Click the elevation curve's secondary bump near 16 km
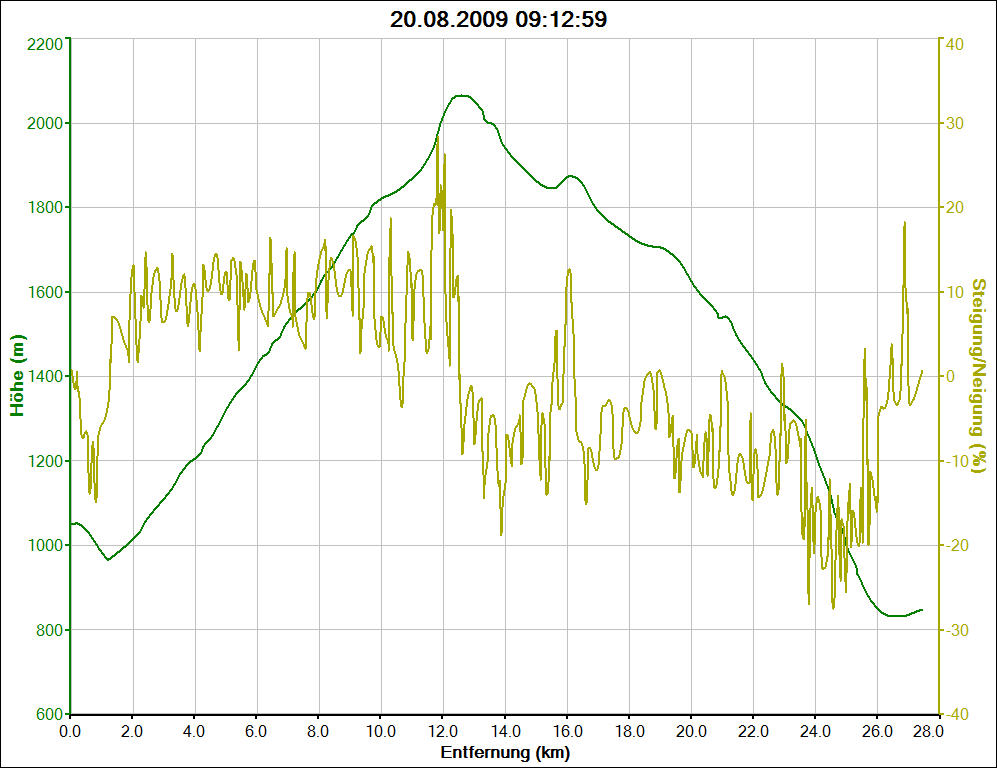This screenshot has width=997, height=768. tap(571, 176)
